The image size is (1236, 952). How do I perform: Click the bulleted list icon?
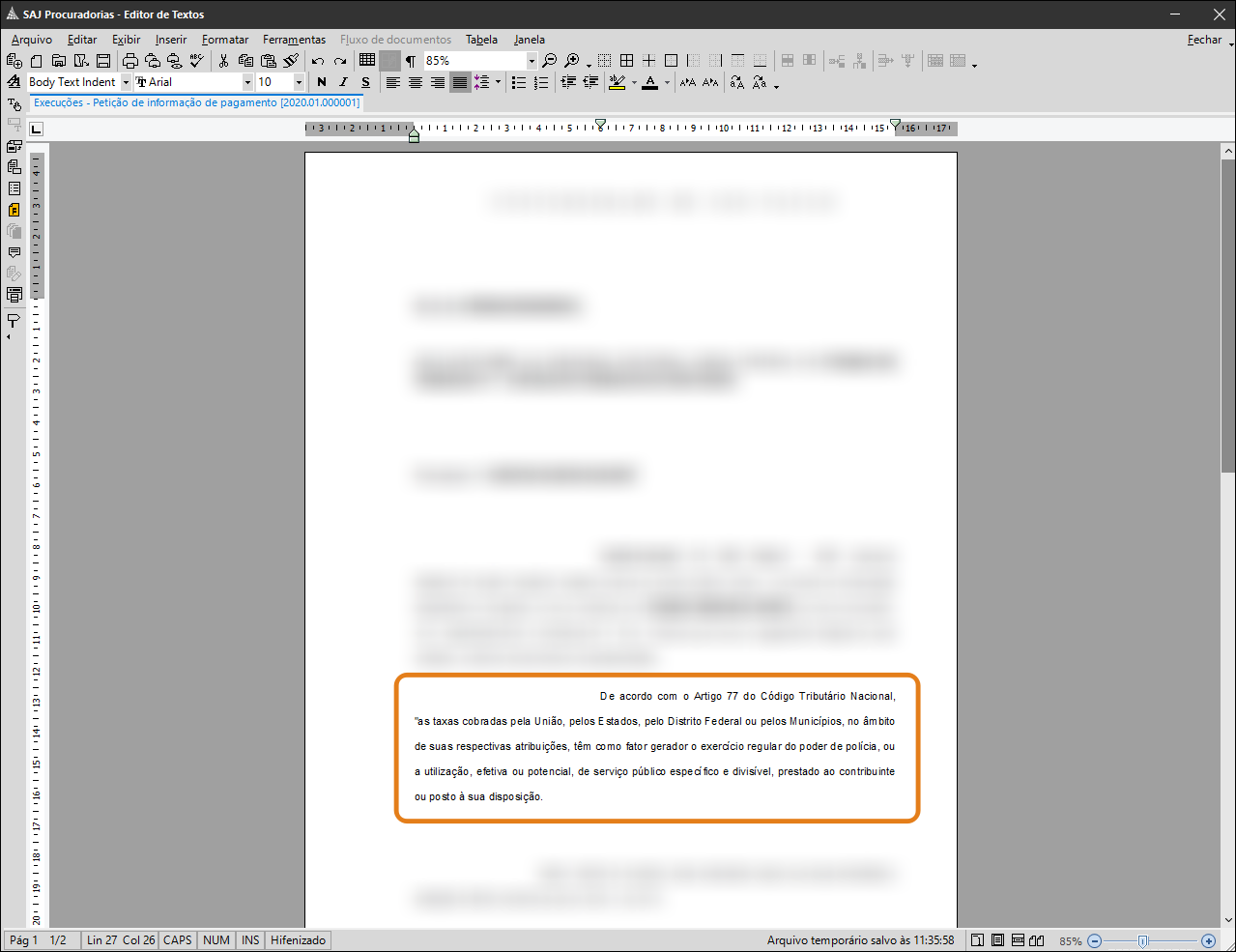point(519,83)
